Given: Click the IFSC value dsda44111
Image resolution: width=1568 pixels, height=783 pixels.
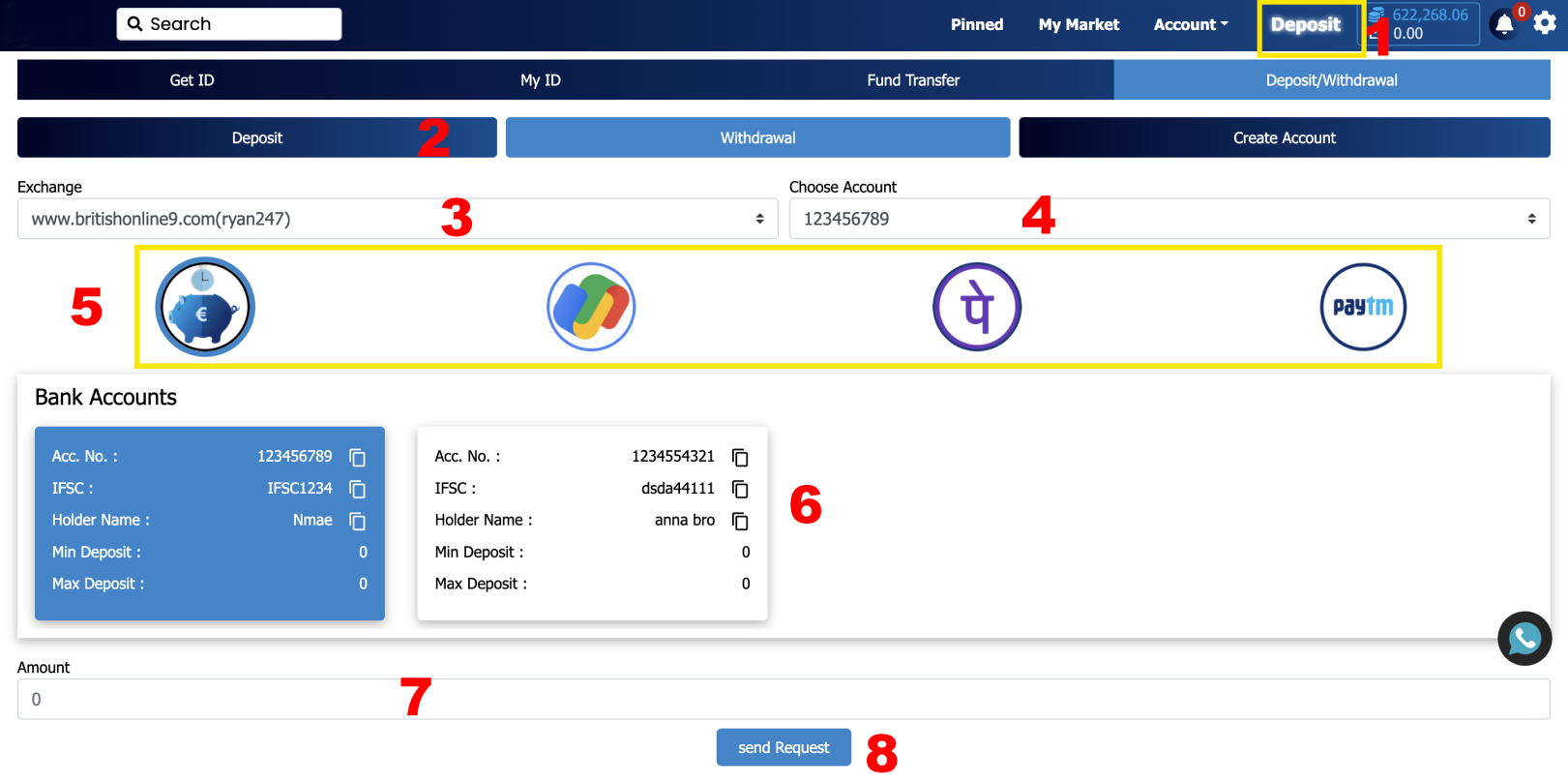Looking at the screenshot, I should coord(678,488).
